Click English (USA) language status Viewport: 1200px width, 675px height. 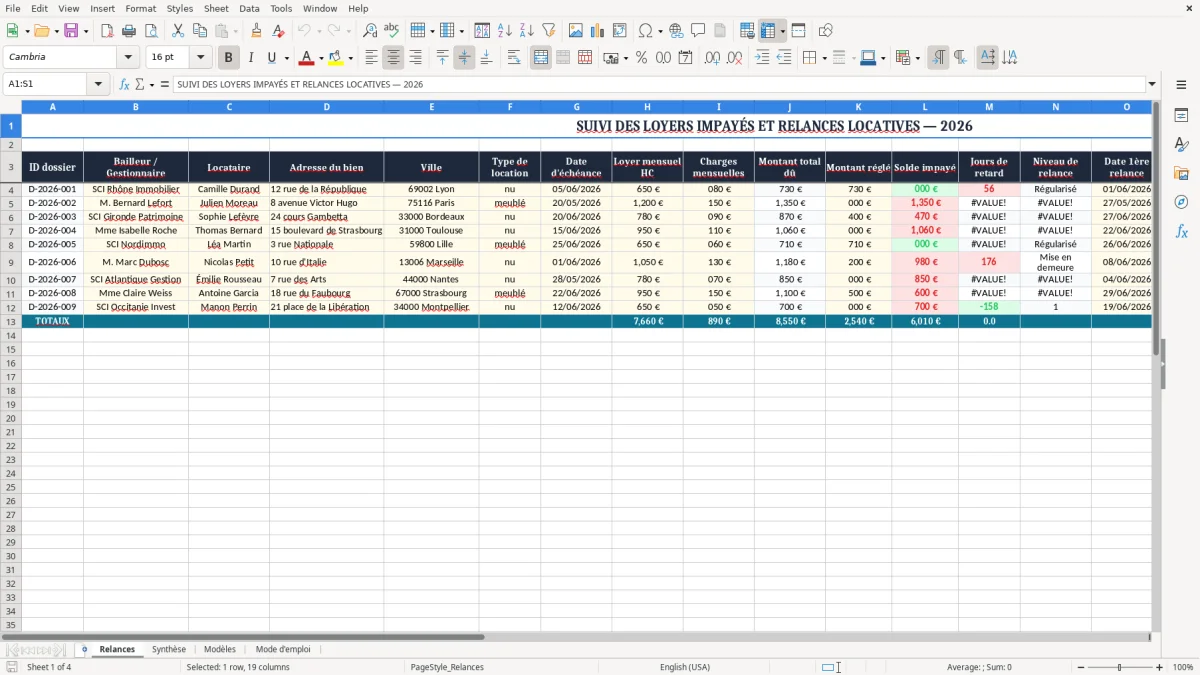685,667
